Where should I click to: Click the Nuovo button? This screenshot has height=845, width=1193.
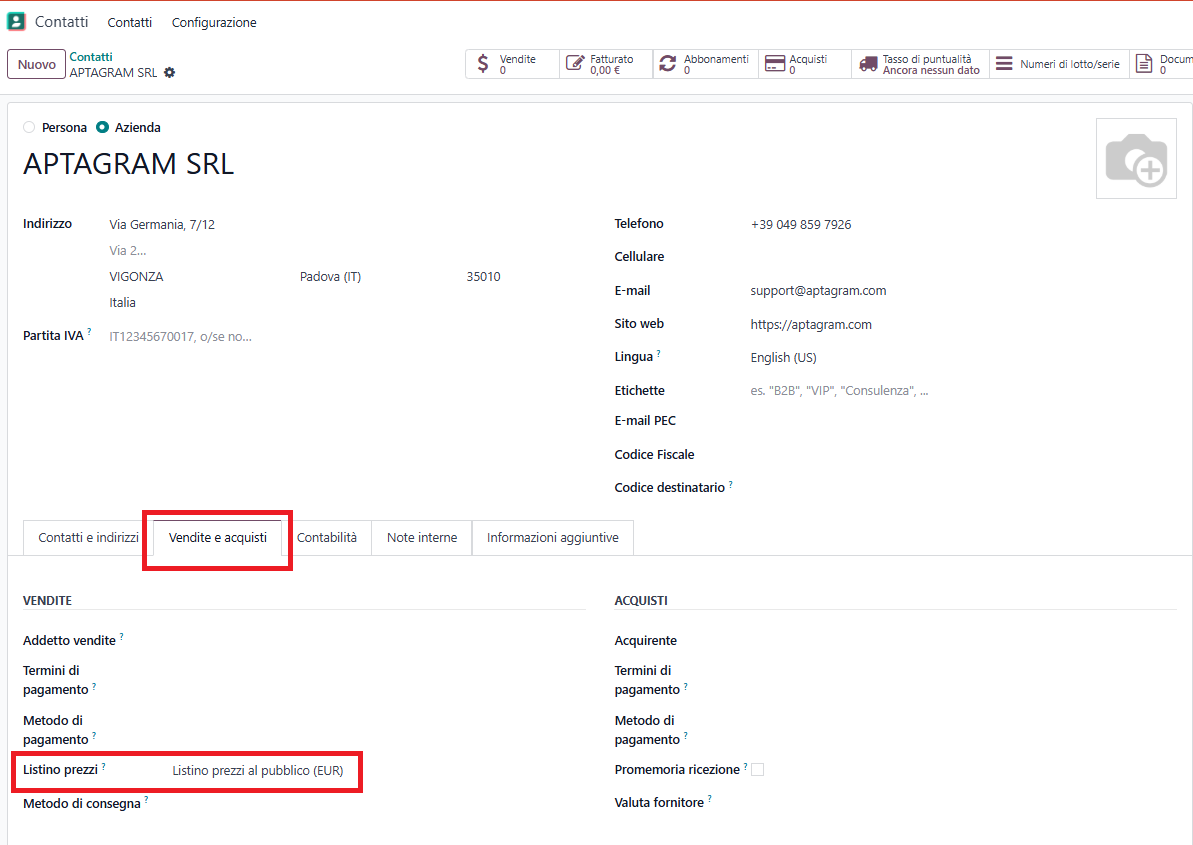pyautogui.click(x=37, y=65)
